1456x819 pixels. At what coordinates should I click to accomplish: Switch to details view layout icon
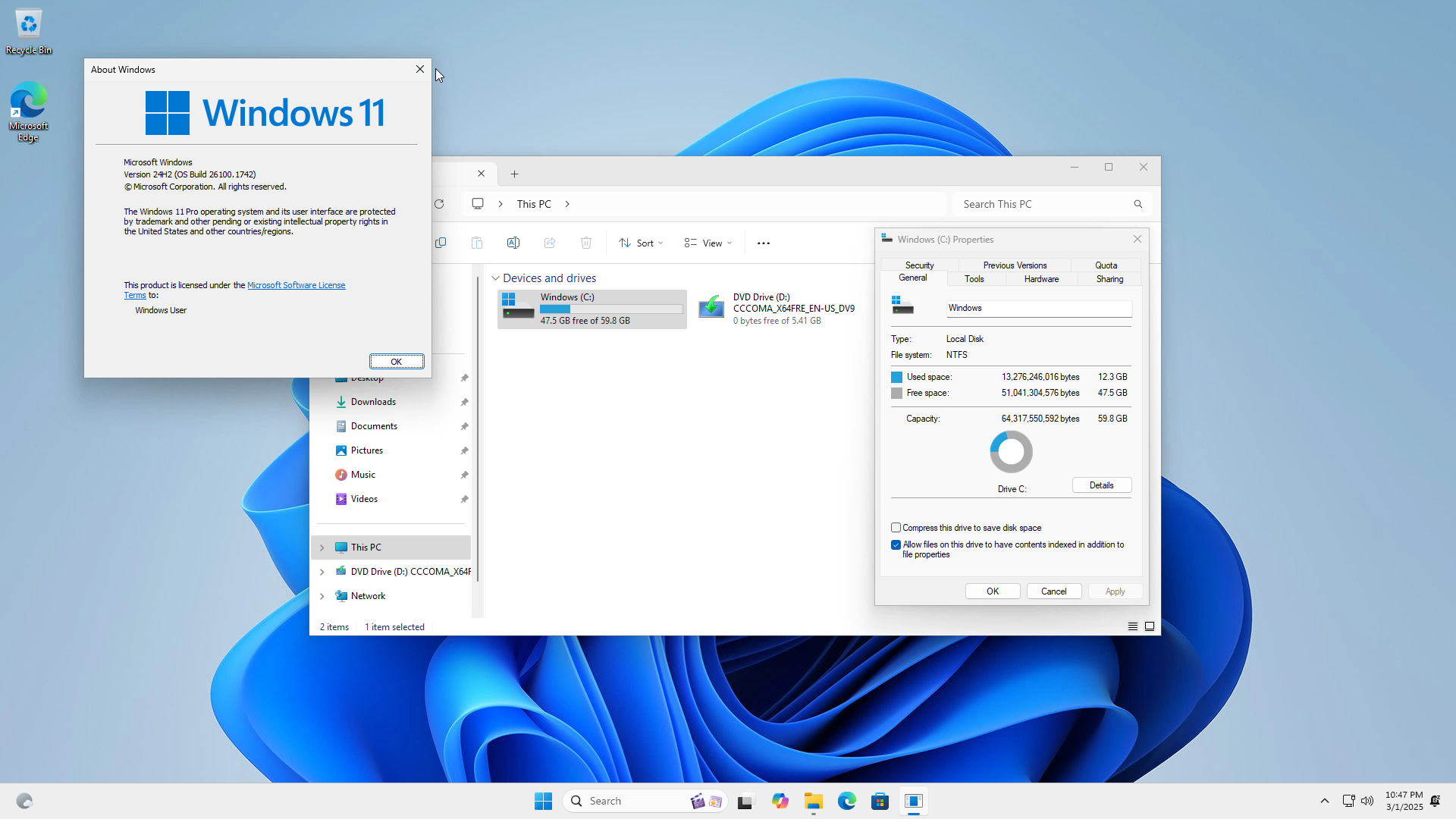coord(1132,626)
